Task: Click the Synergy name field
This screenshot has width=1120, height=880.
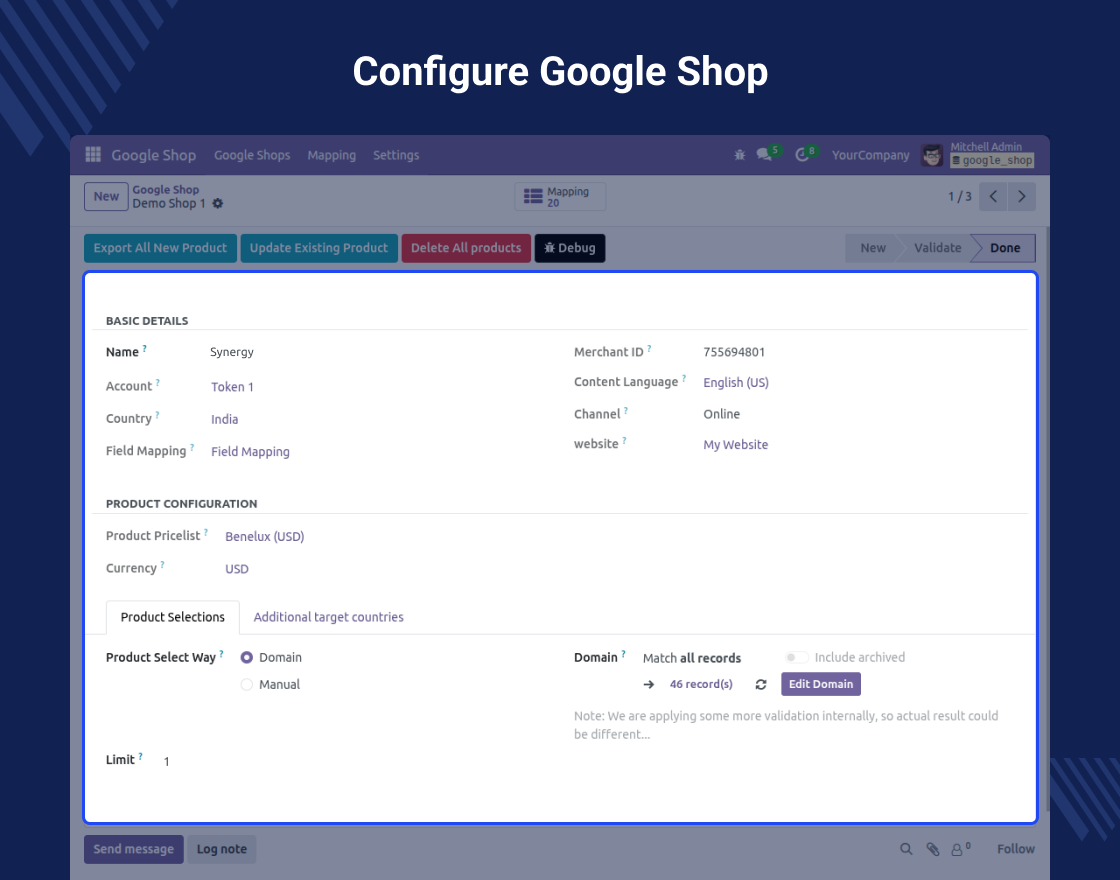Action: click(x=231, y=351)
